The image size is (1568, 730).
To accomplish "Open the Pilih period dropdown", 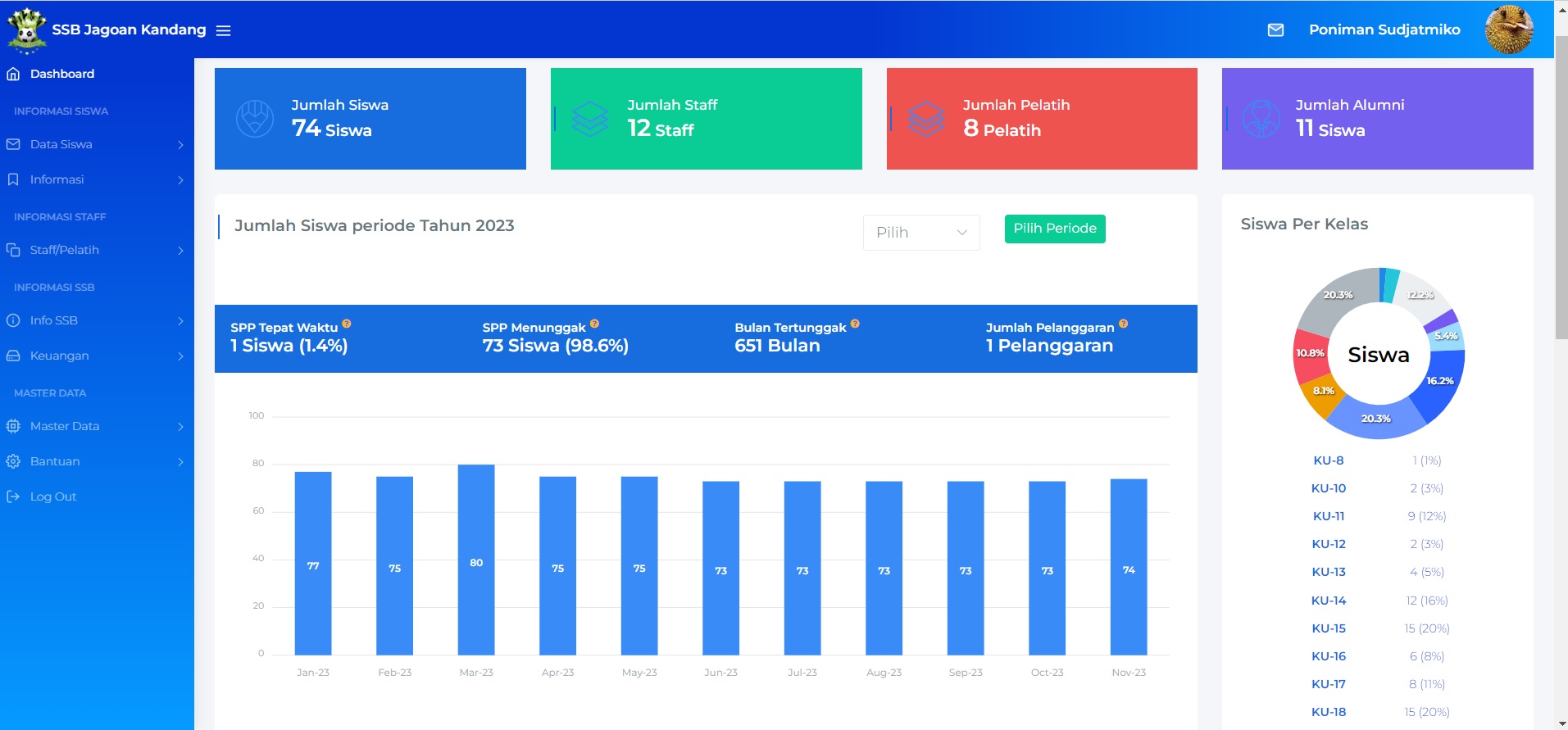I will (x=920, y=233).
